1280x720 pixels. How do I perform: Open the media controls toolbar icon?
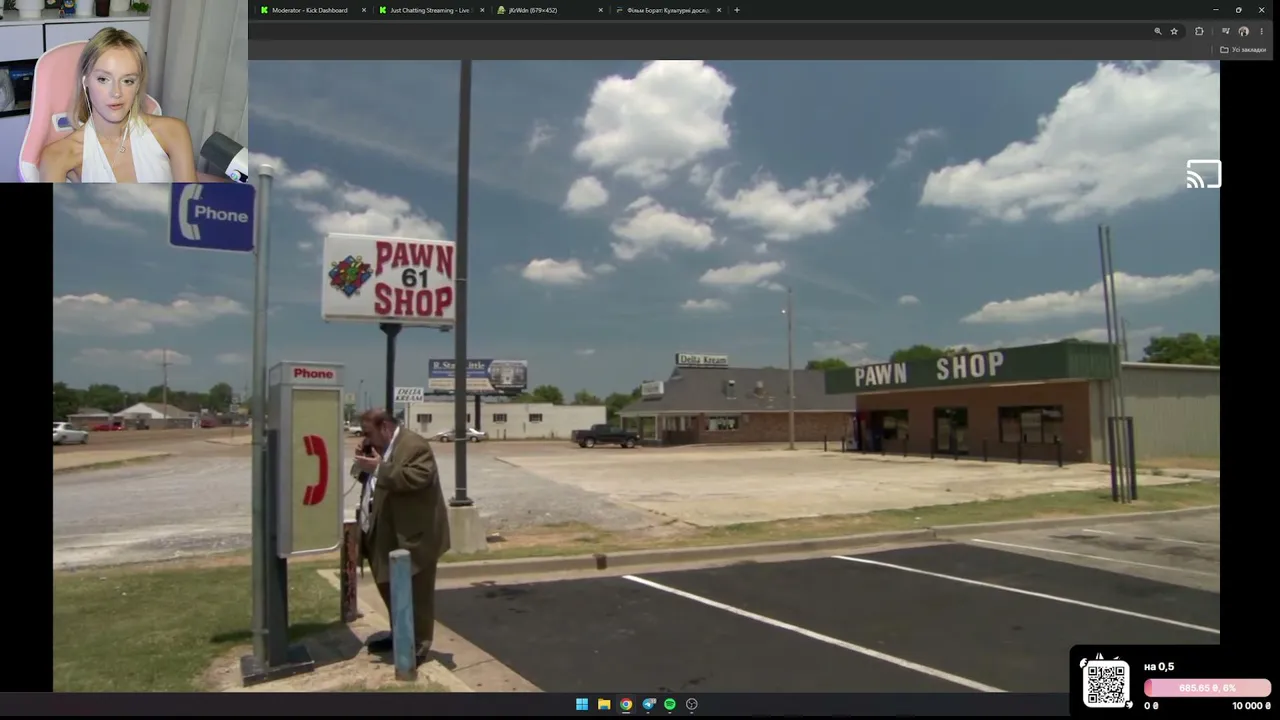pyautogui.click(x=1226, y=31)
